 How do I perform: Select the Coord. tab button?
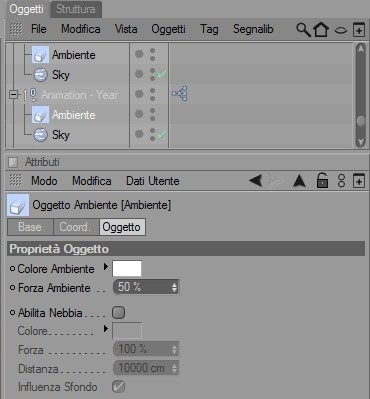point(76,227)
